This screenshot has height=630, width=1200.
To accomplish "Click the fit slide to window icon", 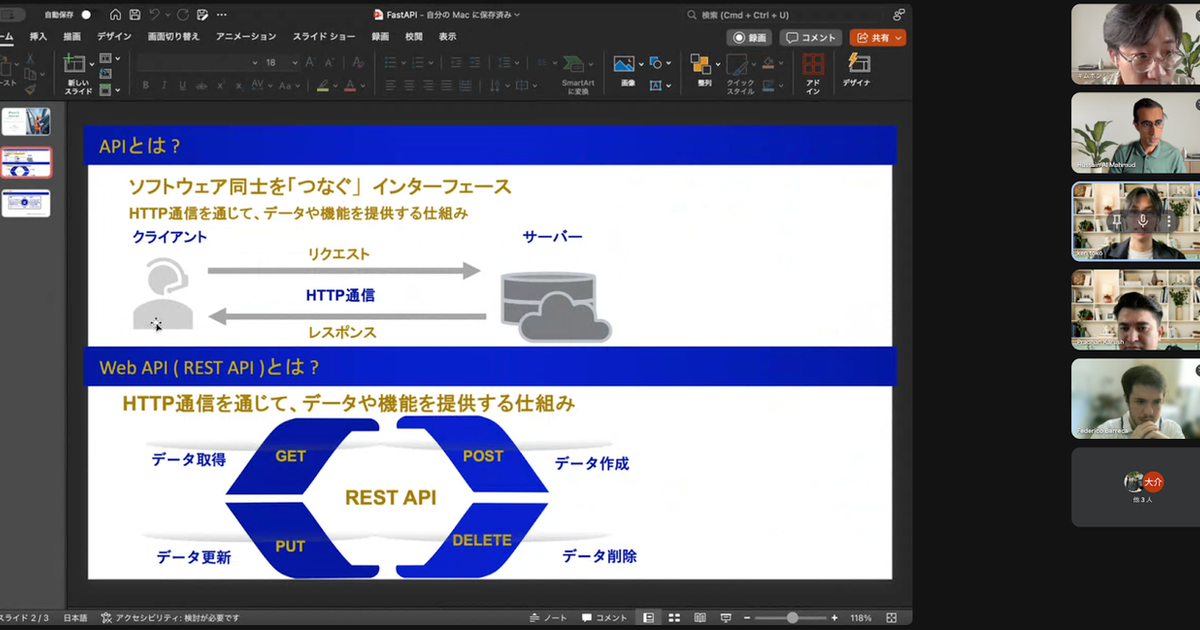I will 892,618.
